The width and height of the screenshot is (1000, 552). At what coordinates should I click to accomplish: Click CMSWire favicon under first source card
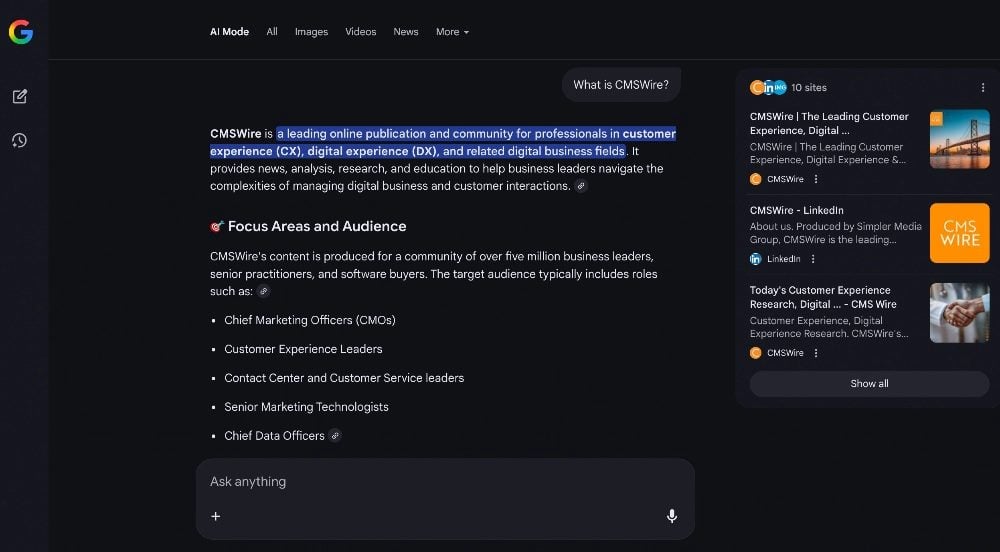point(756,179)
